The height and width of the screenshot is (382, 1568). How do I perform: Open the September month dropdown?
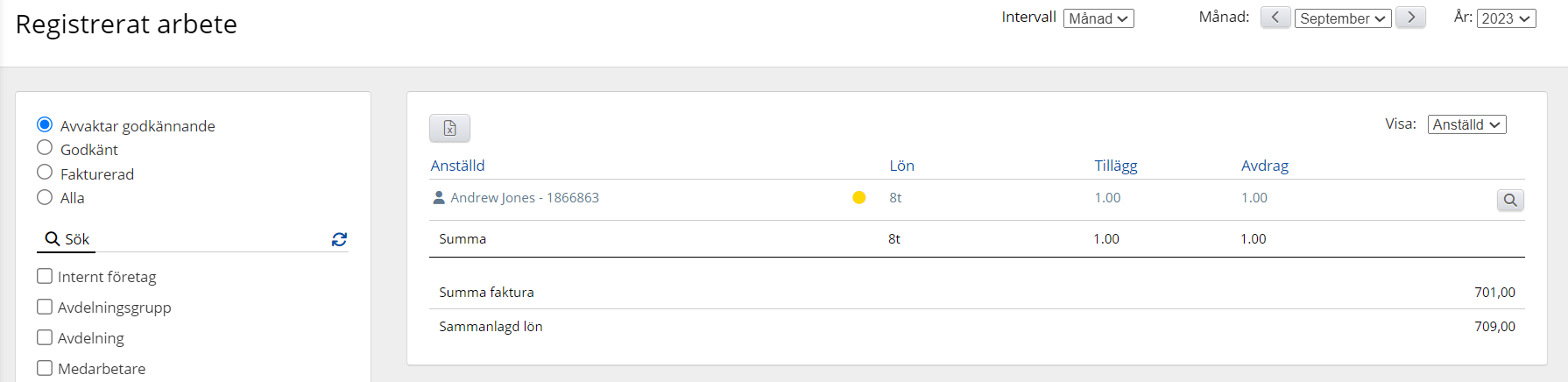pyautogui.click(x=1343, y=18)
